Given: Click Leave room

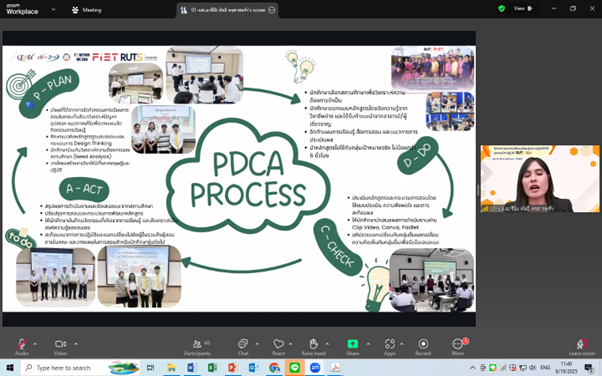Looking at the screenshot, I should coord(582,346).
